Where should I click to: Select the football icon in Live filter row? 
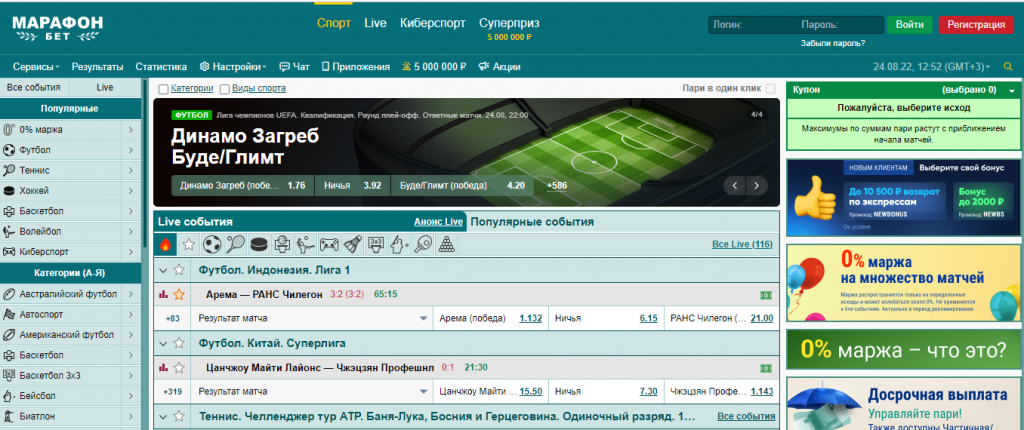(211, 243)
